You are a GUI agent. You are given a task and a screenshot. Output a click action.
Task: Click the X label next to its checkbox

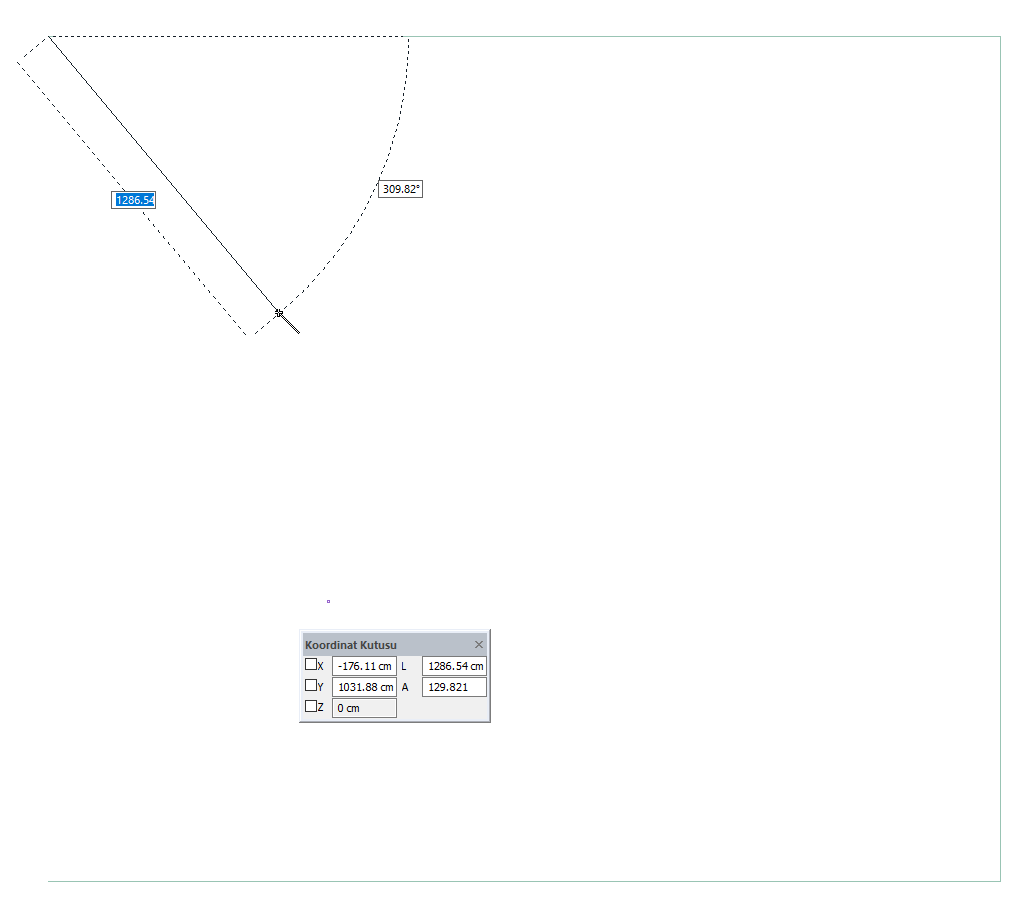(321, 666)
